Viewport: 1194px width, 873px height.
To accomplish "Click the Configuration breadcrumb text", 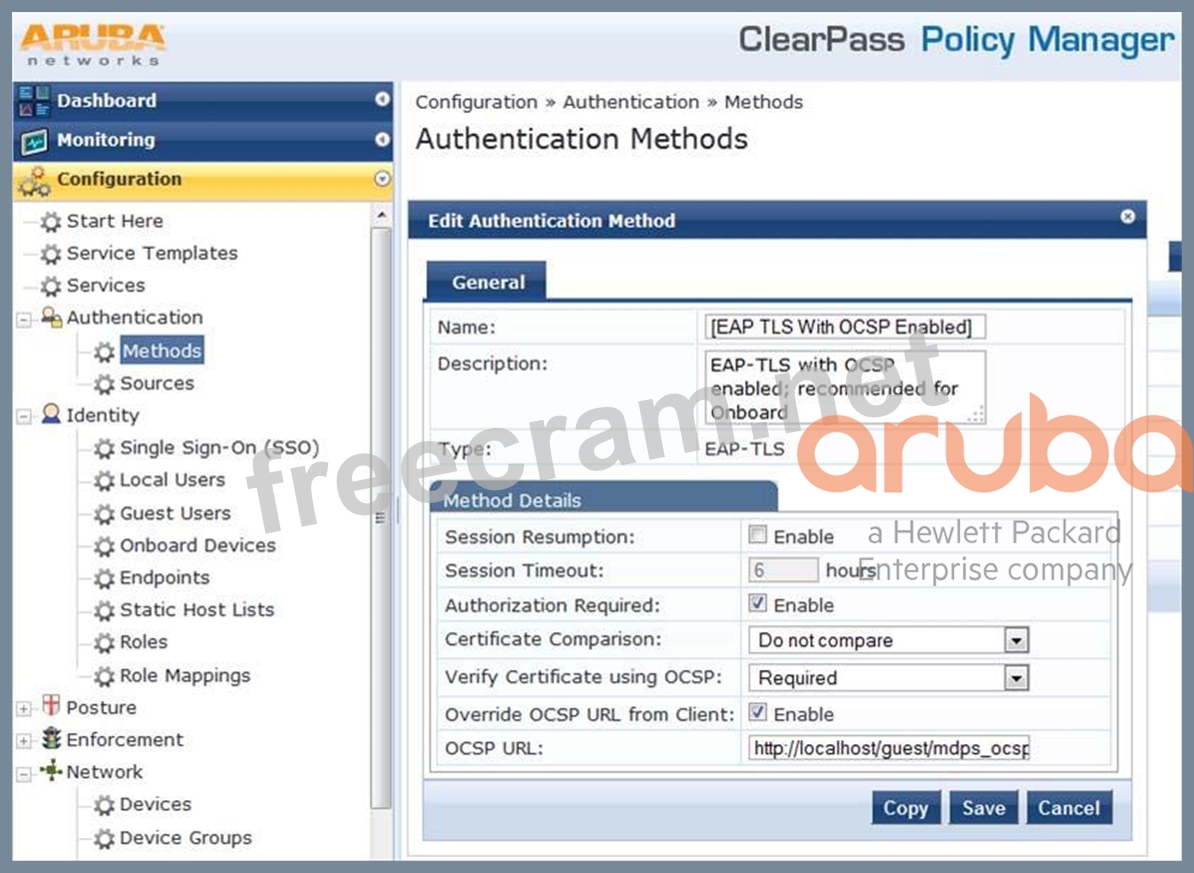I will 477,102.
